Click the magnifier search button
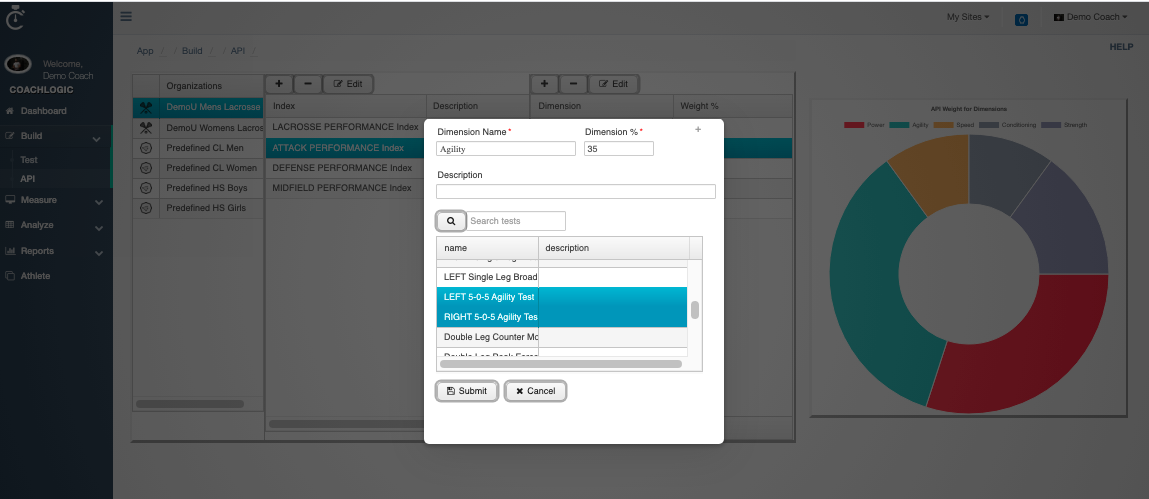This screenshot has height=499, width=1149. 450,221
